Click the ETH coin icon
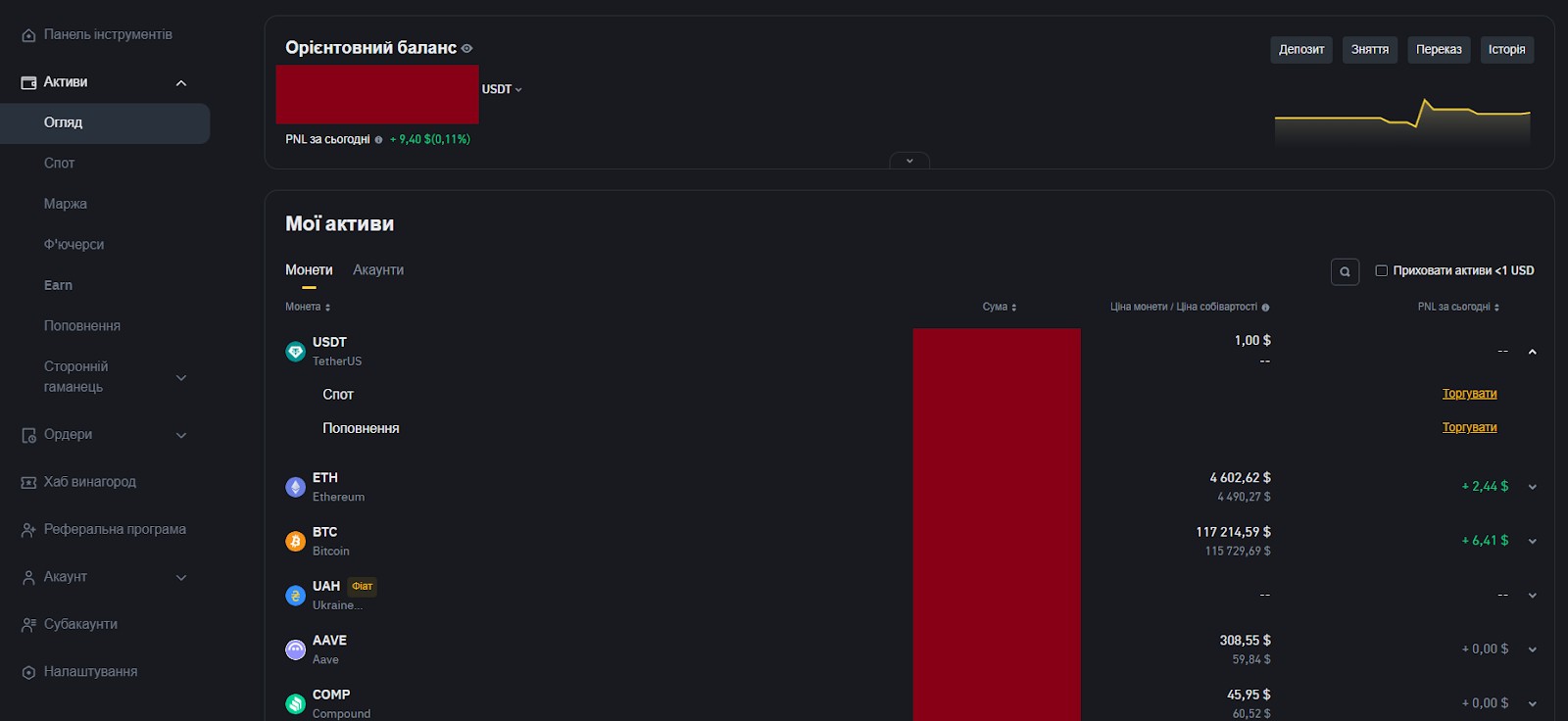 (295, 487)
